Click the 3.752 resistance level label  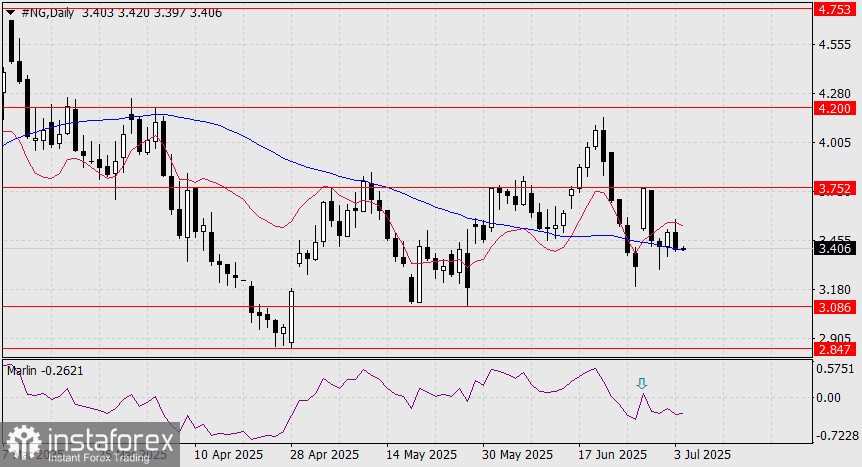coord(835,189)
